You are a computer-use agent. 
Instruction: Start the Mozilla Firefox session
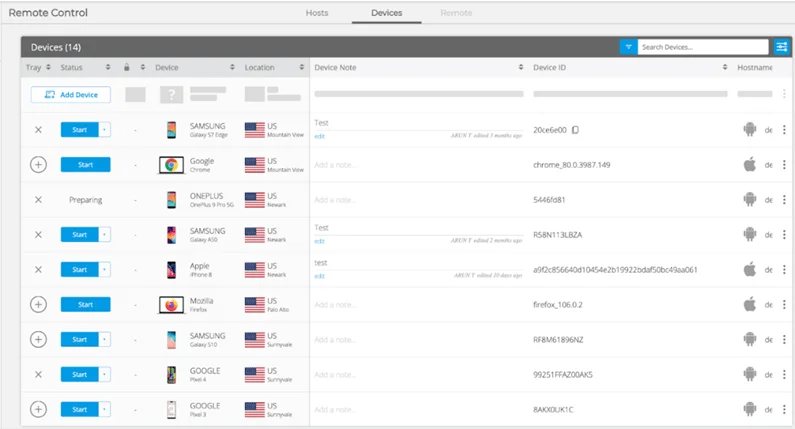pyautogui.click(x=85, y=304)
